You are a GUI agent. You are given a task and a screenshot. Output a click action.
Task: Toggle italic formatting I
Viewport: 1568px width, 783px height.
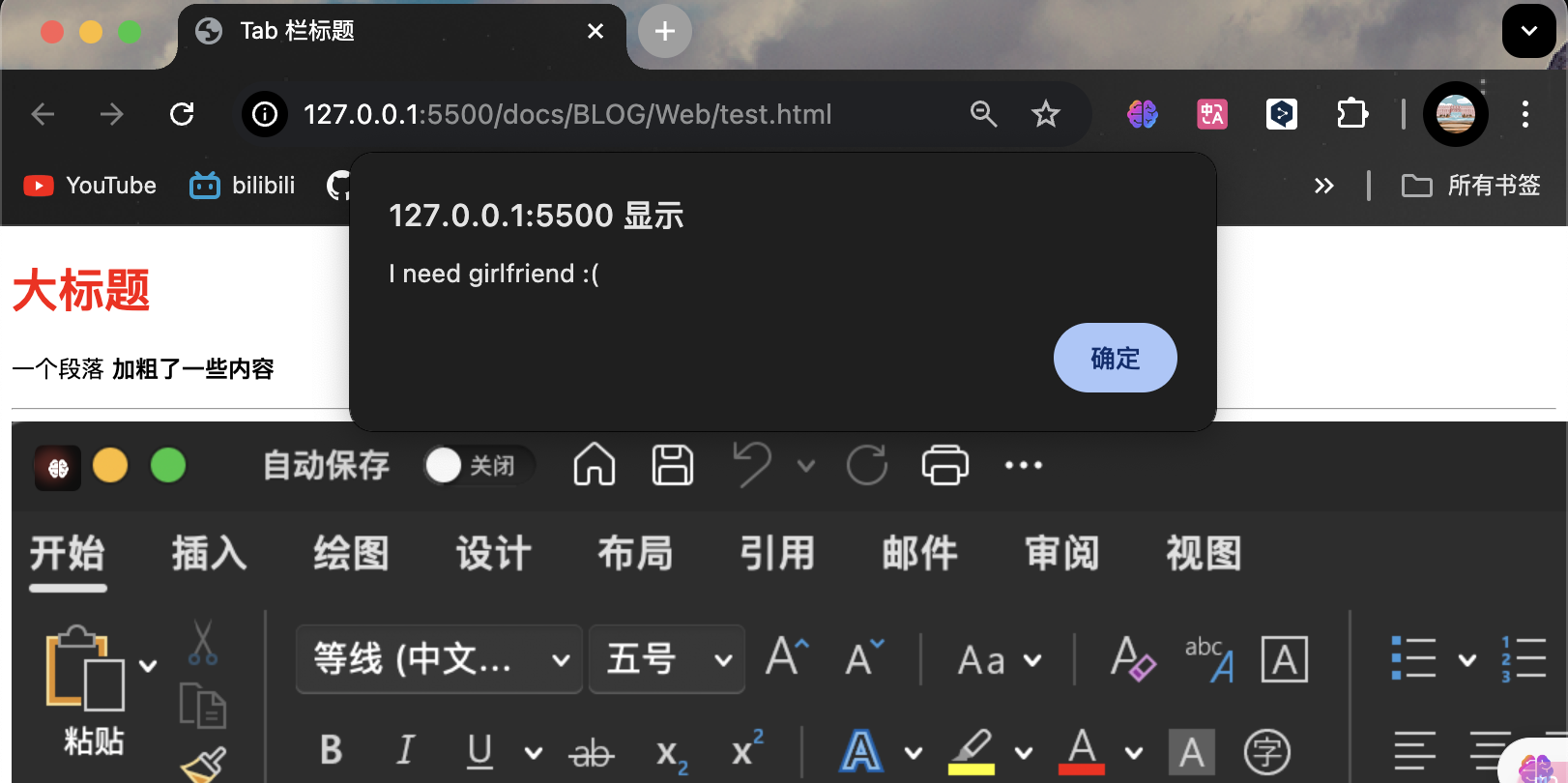click(x=406, y=749)
